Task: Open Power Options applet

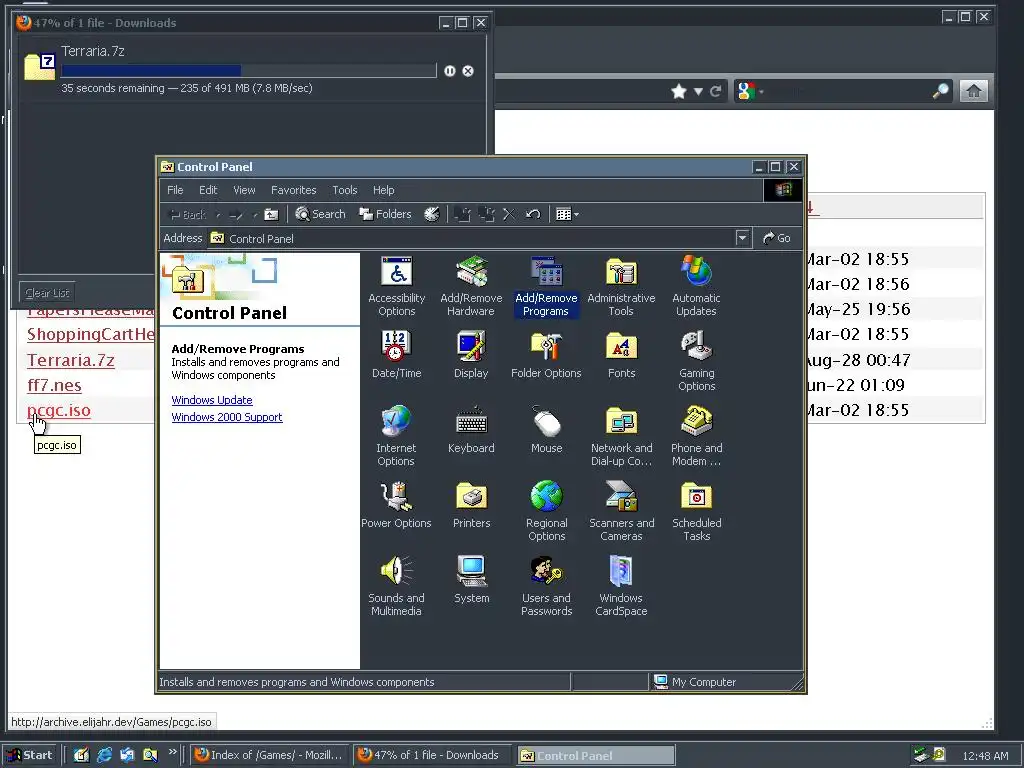Action: (x=396, y=505)
